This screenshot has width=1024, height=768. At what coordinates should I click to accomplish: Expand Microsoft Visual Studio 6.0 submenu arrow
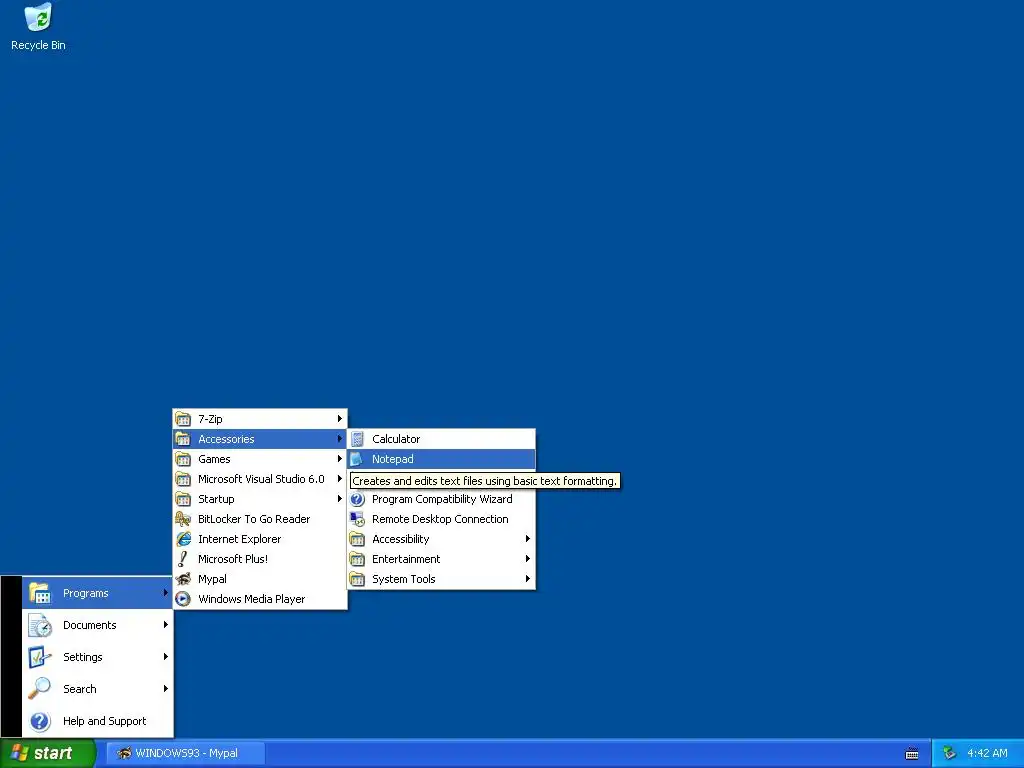[340, 479]
